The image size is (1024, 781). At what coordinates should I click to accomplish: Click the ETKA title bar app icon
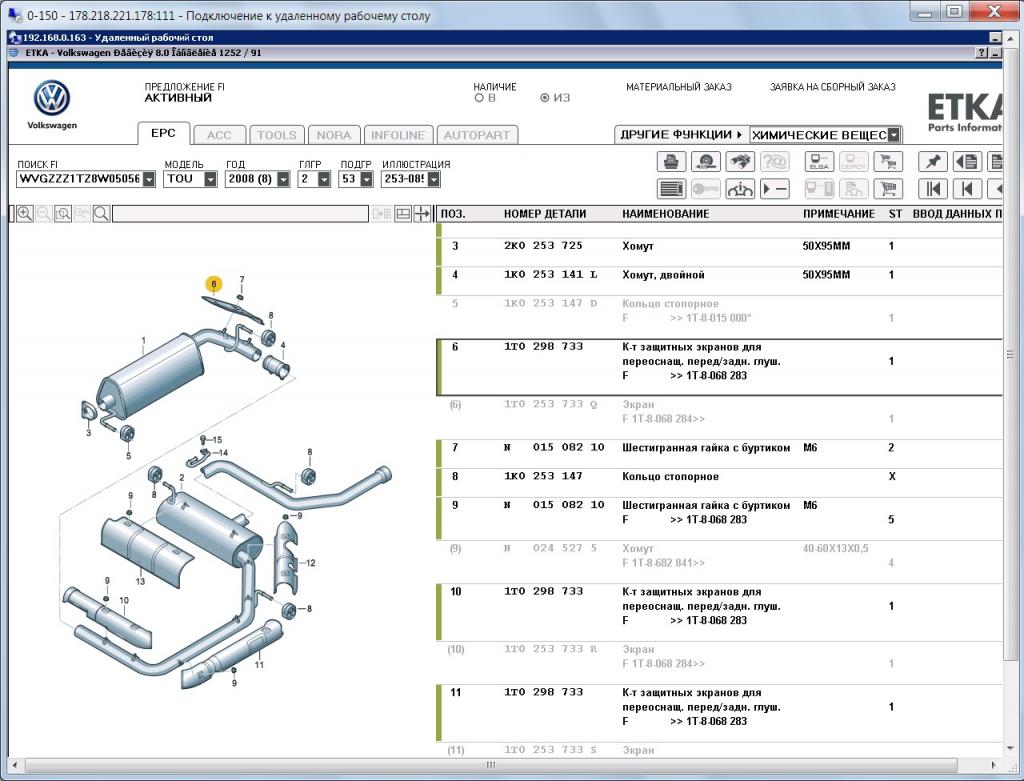click(14, 53)
